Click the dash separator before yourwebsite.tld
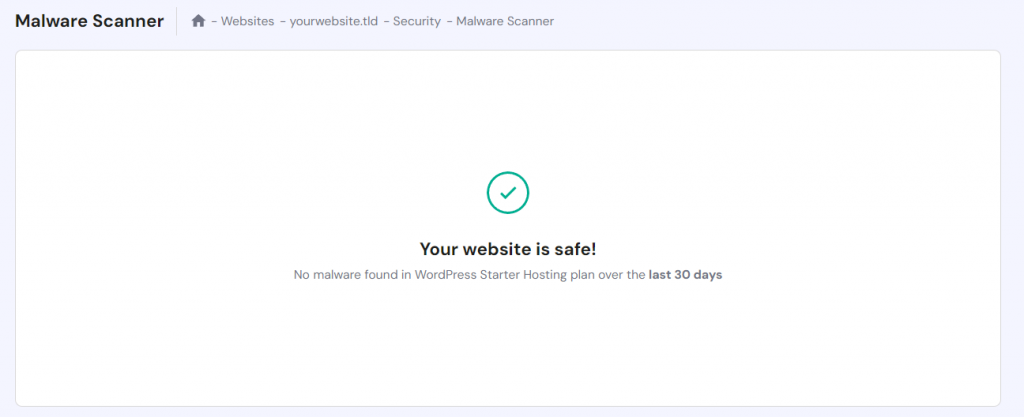The width and height of the screenshot is (1024, 417). point(283,21)
